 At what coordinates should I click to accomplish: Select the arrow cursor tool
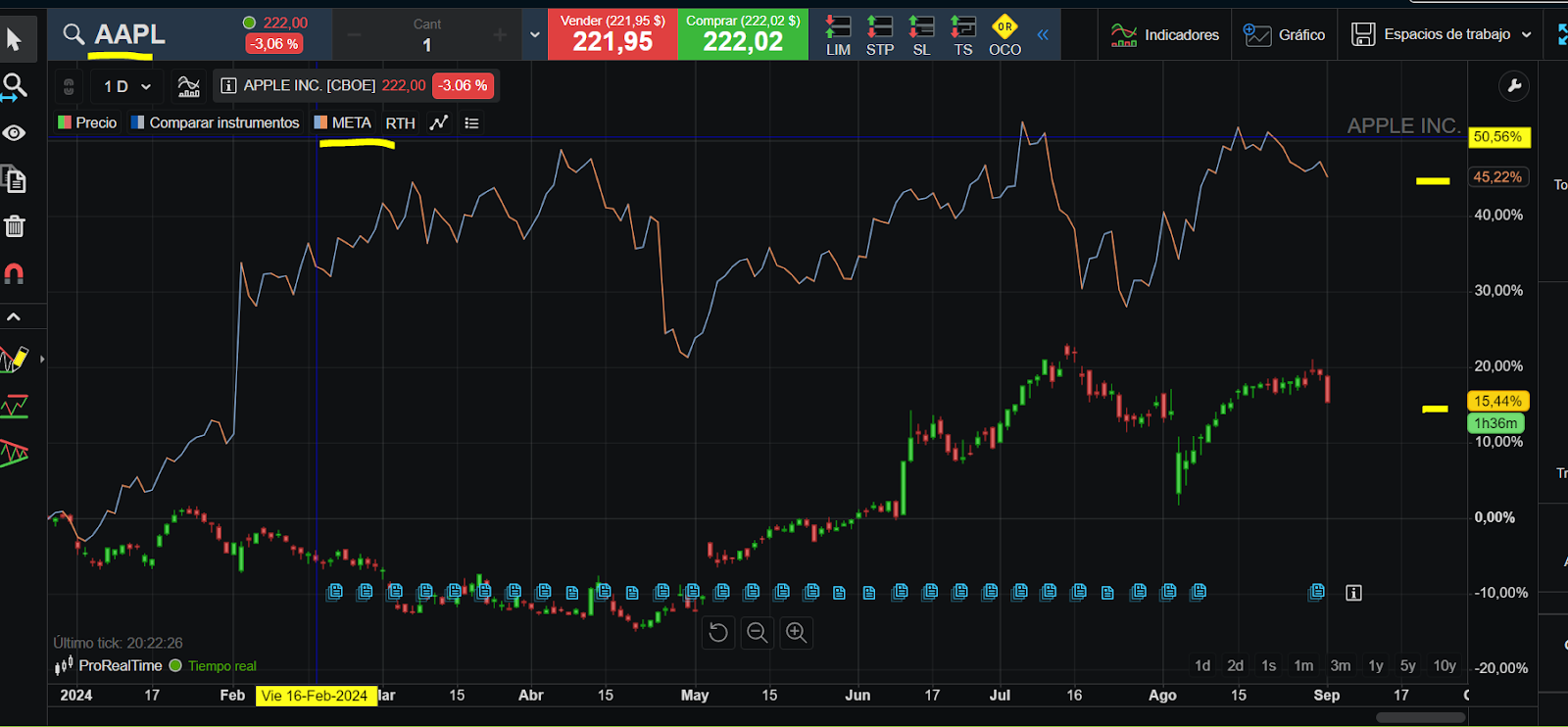point(14,39)
